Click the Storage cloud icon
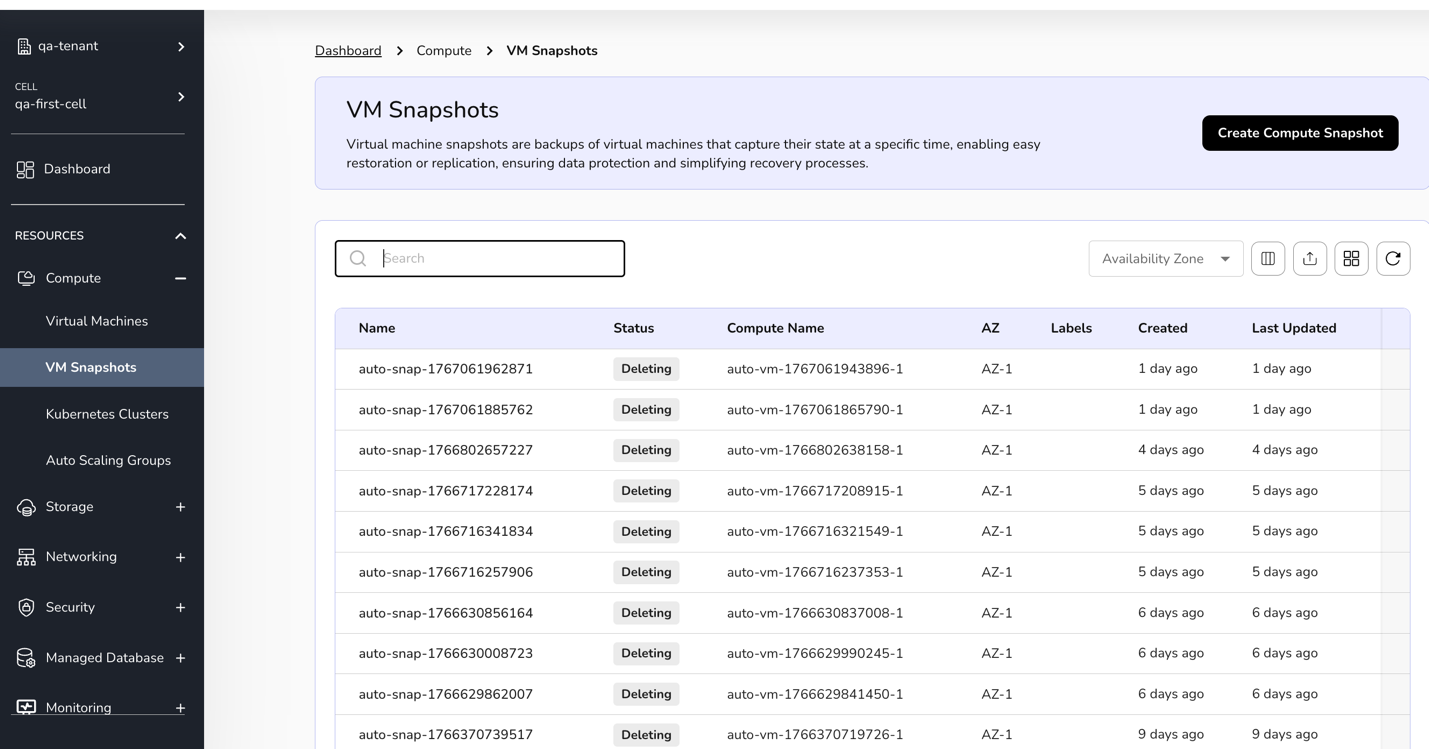1429x749 pixels. pyautogui.click(x=26, y=508)
